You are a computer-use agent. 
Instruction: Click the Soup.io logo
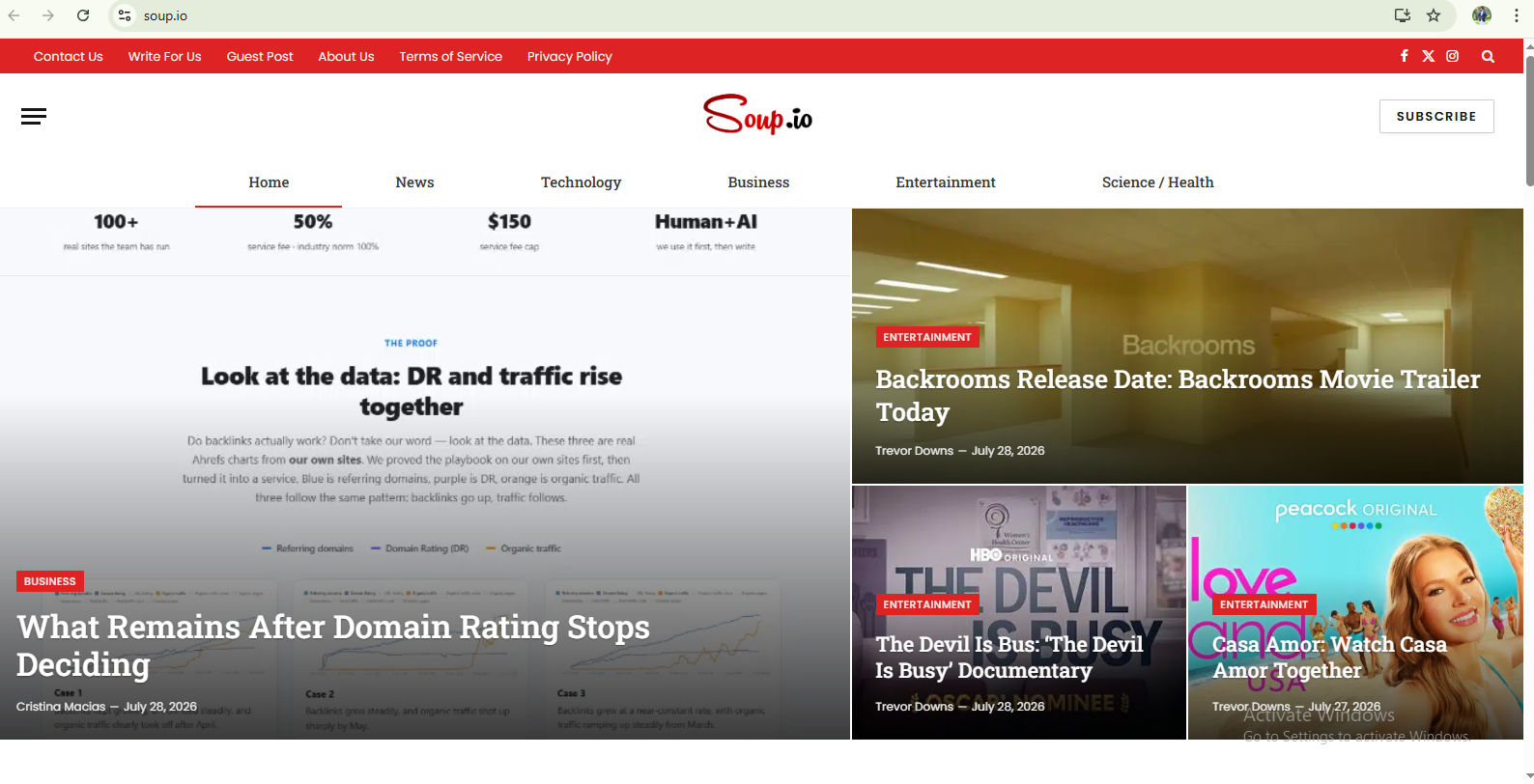[x=758, y=115]
